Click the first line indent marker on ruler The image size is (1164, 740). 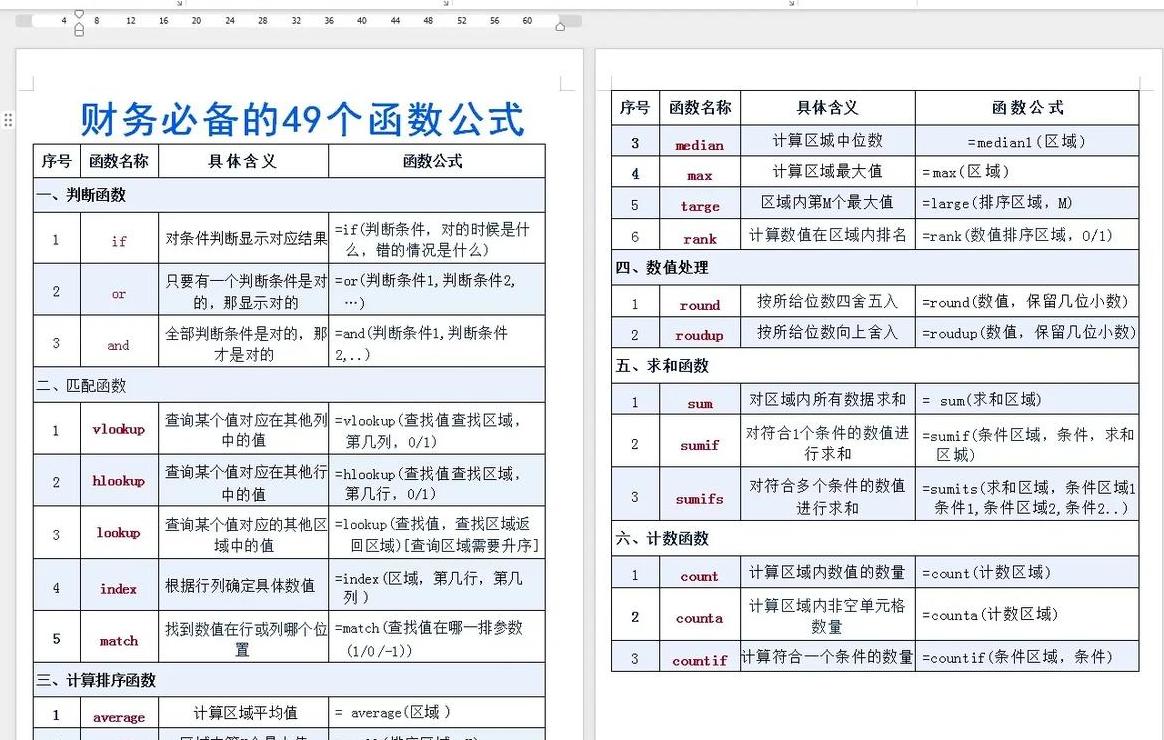tap(79, 14)
